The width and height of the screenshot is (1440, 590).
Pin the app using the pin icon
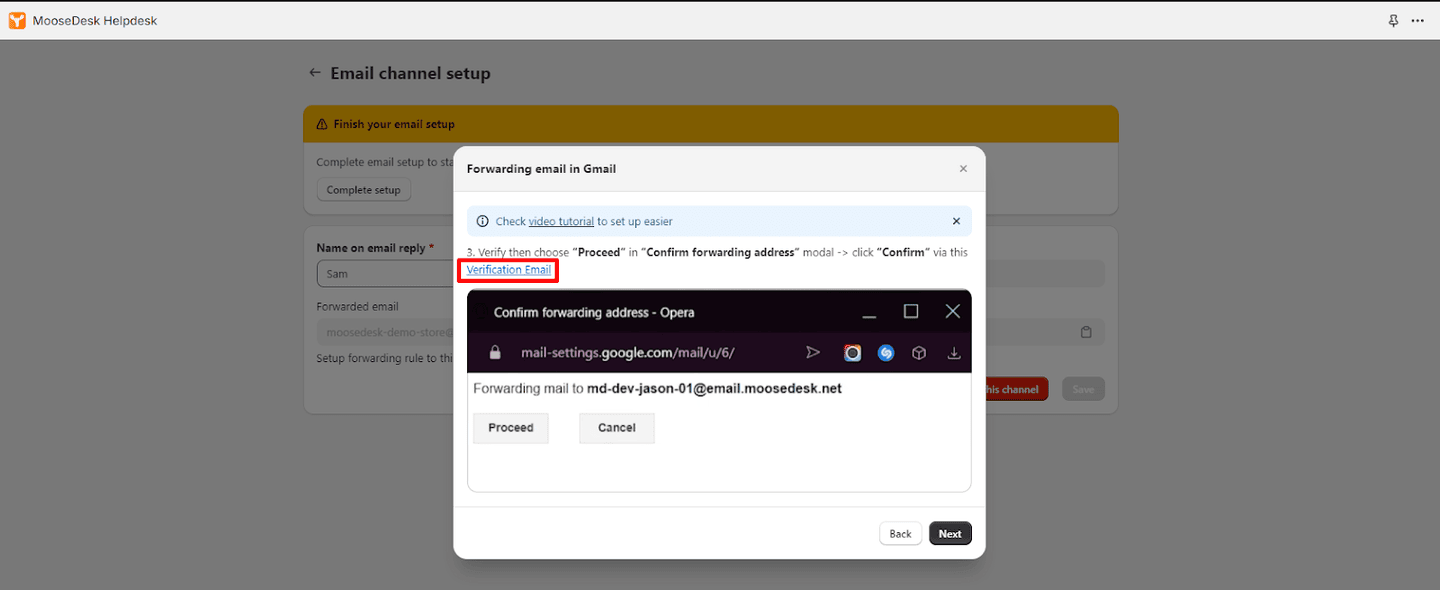tap(1393, 20)
